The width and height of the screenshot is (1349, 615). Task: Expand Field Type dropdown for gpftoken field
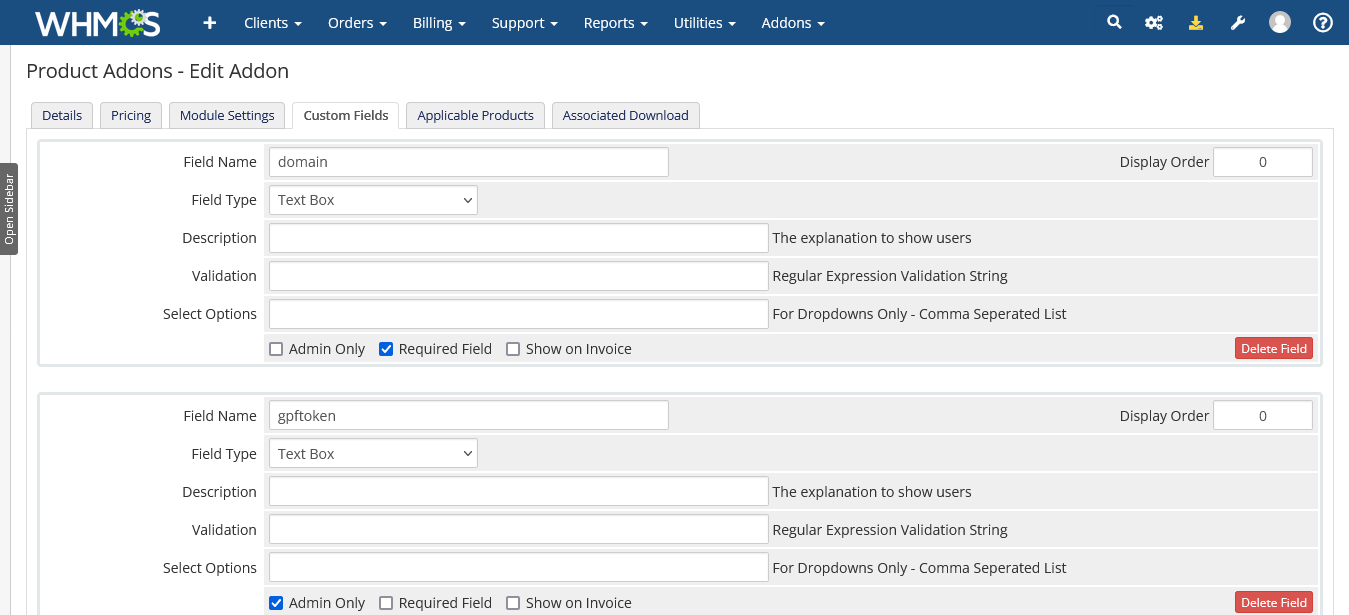pos(373,454)
